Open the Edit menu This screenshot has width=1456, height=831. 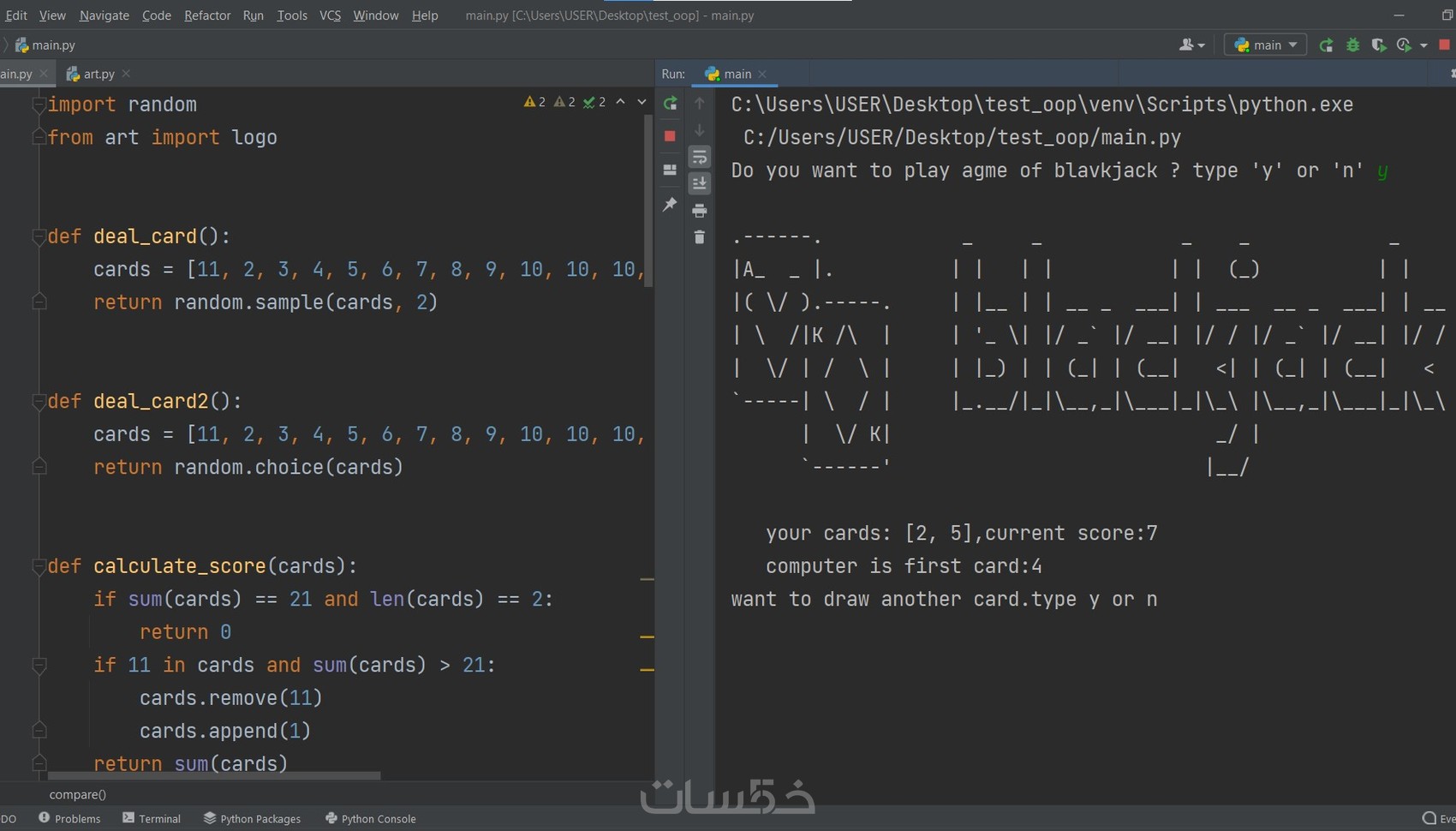click(16, 15)
